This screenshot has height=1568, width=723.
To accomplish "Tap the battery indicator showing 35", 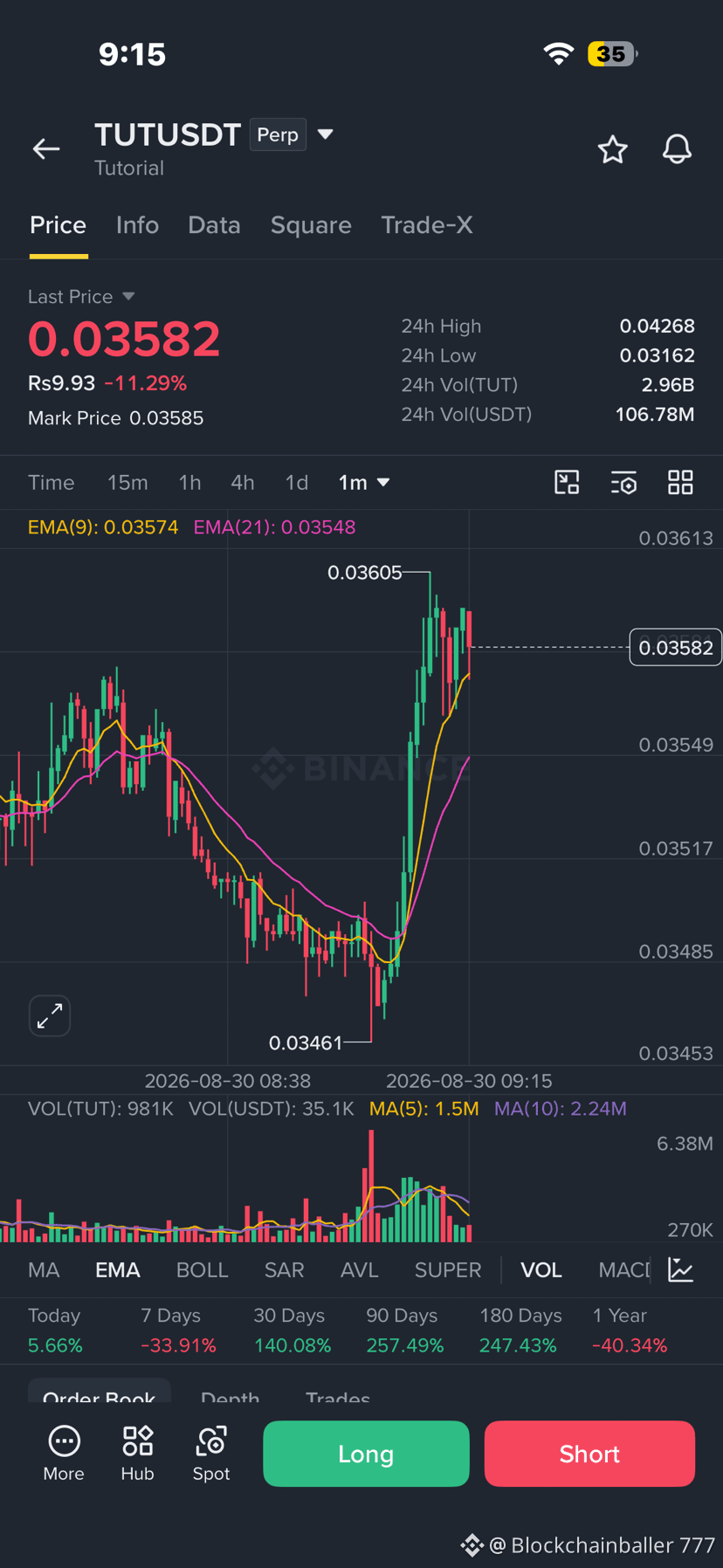I will pos(612,54).
